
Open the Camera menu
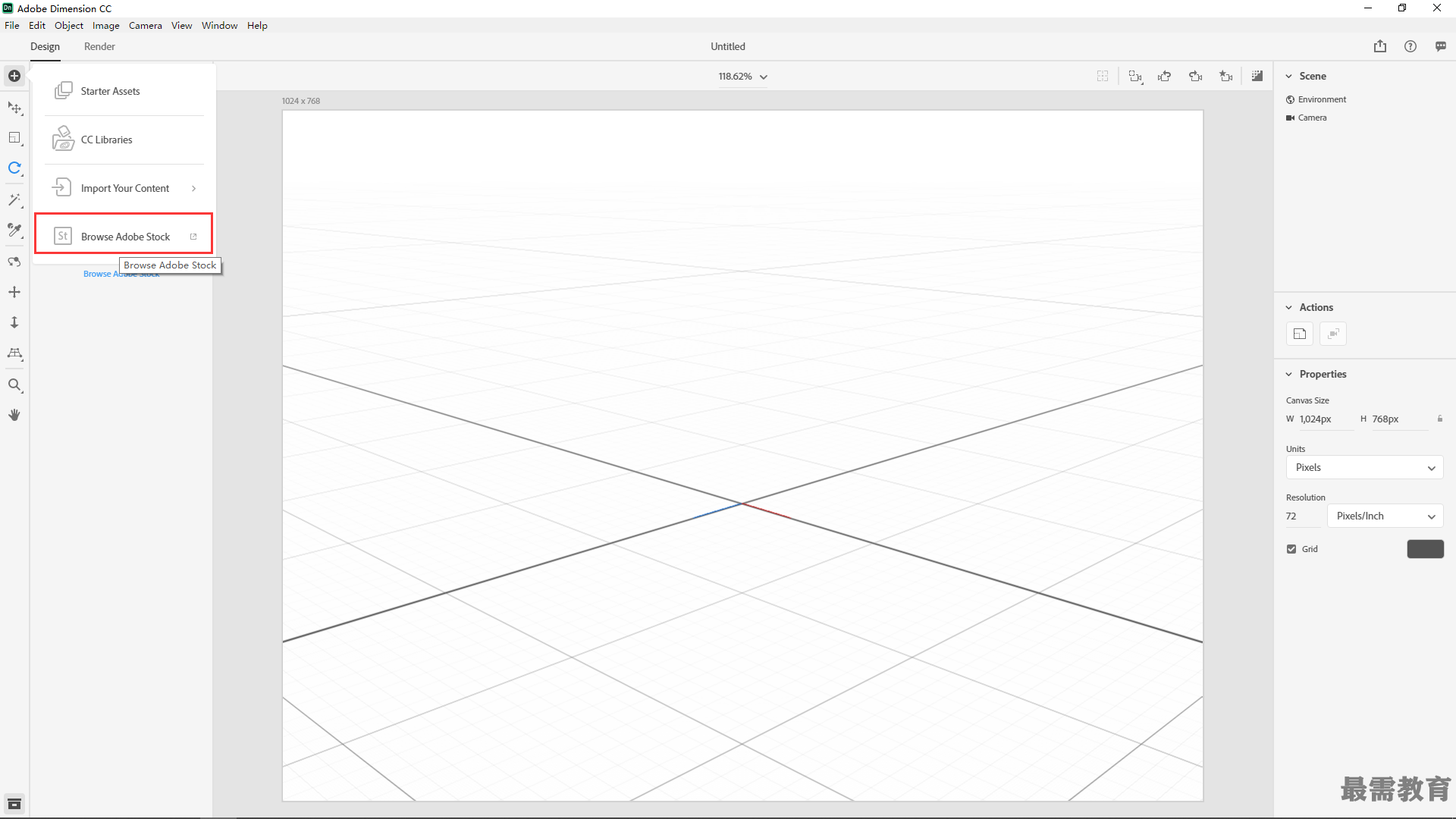pos(146,25)
